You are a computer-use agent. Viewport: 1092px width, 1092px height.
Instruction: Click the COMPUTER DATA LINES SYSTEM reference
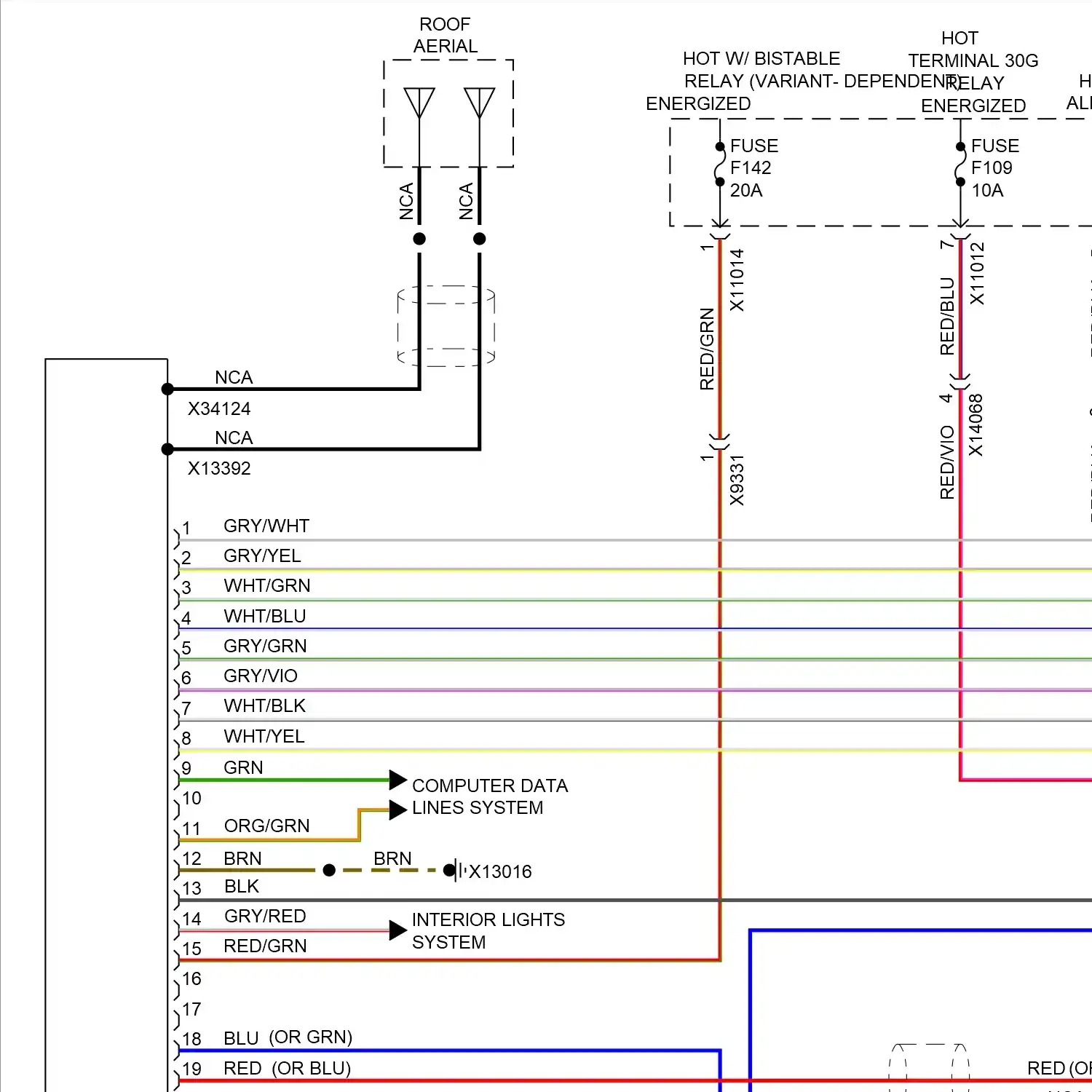(490, 796)
